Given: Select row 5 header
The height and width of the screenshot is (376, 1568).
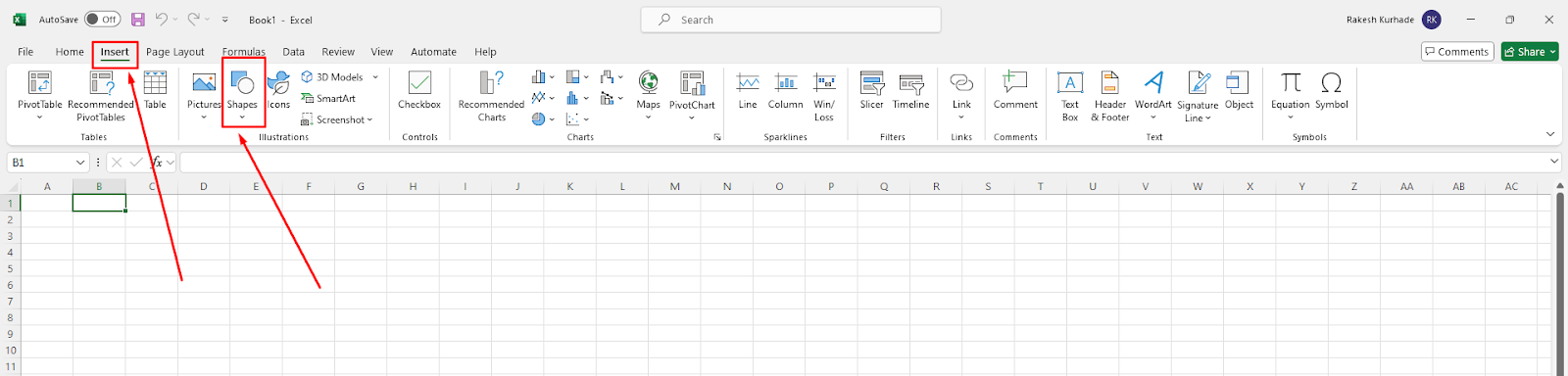Looking at the screenshot, I should click(10, 268).
